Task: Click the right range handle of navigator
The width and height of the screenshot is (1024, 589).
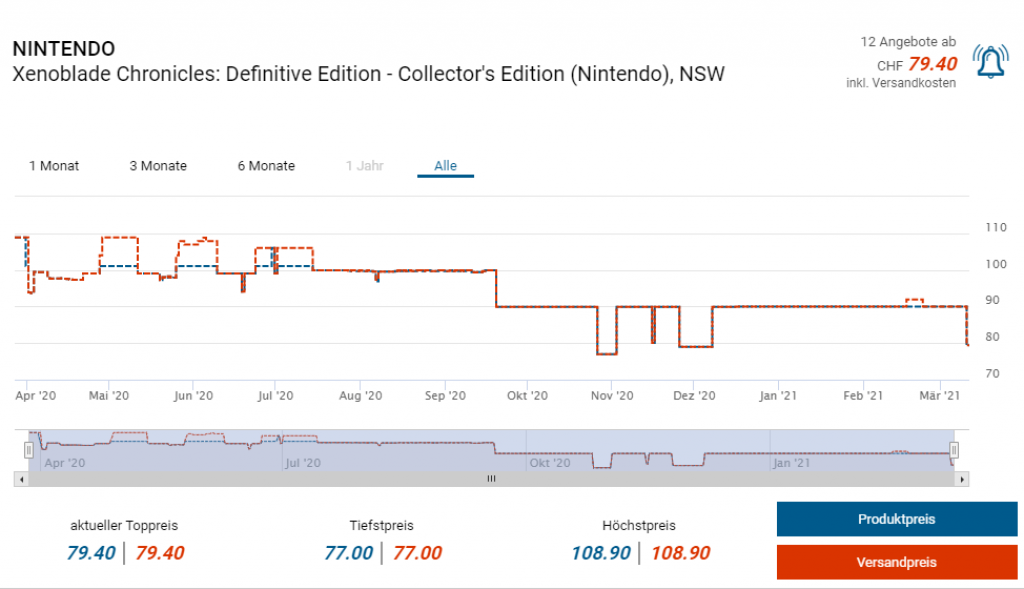Action: [954, 451]
